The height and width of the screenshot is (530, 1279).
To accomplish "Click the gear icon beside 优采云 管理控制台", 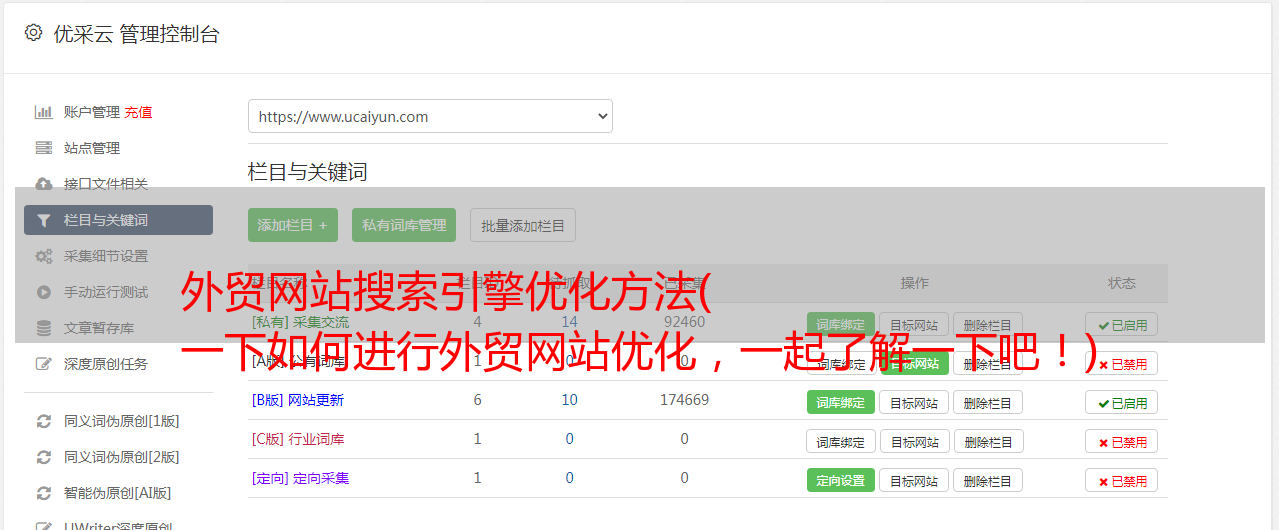I will point(33,33).
